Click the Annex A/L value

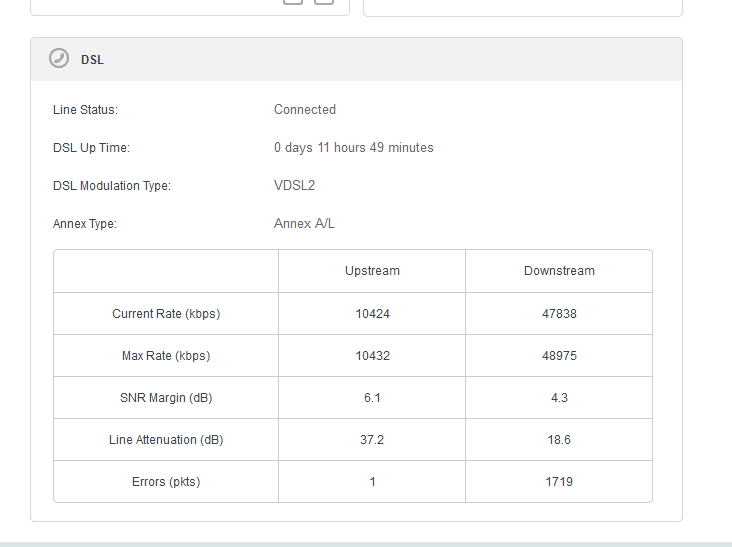304,224
